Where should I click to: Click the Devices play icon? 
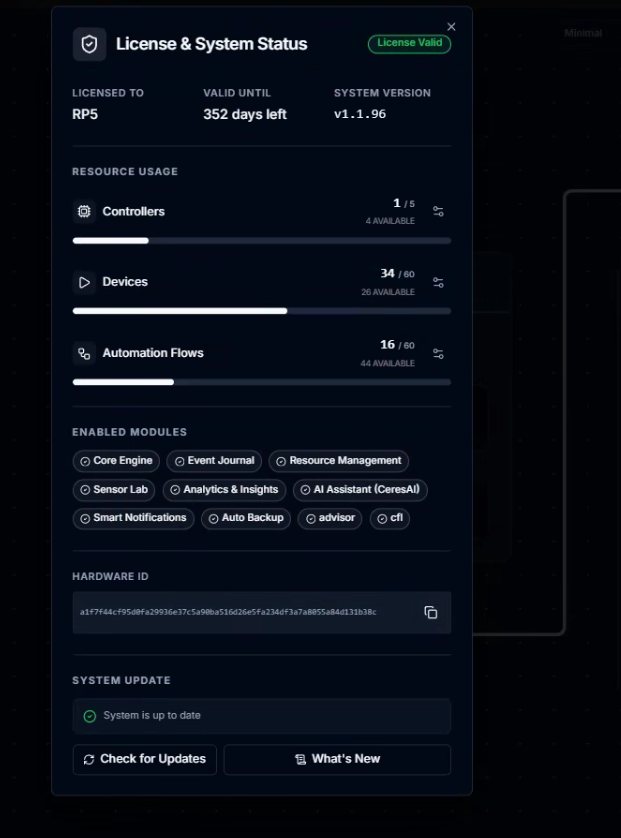84,282
